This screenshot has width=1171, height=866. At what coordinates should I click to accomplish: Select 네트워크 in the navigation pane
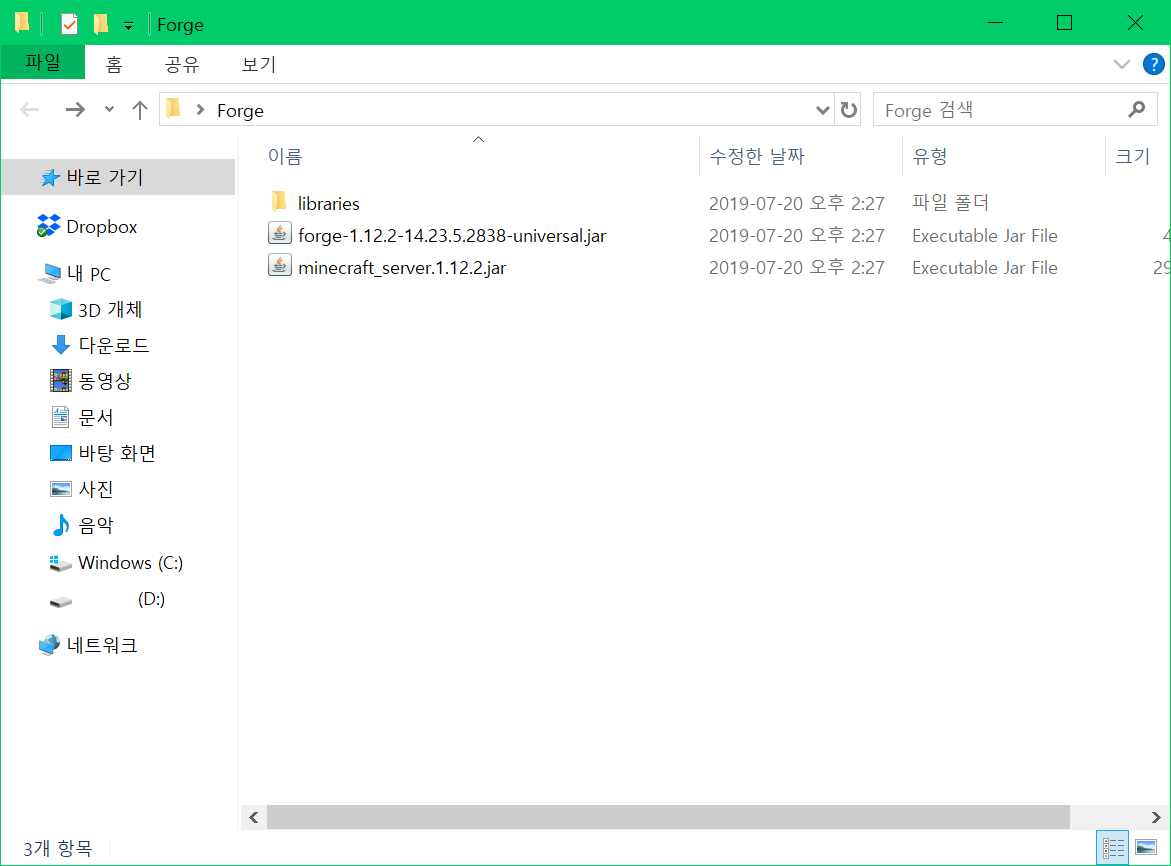pyautogui.click(x=102, y=645)
